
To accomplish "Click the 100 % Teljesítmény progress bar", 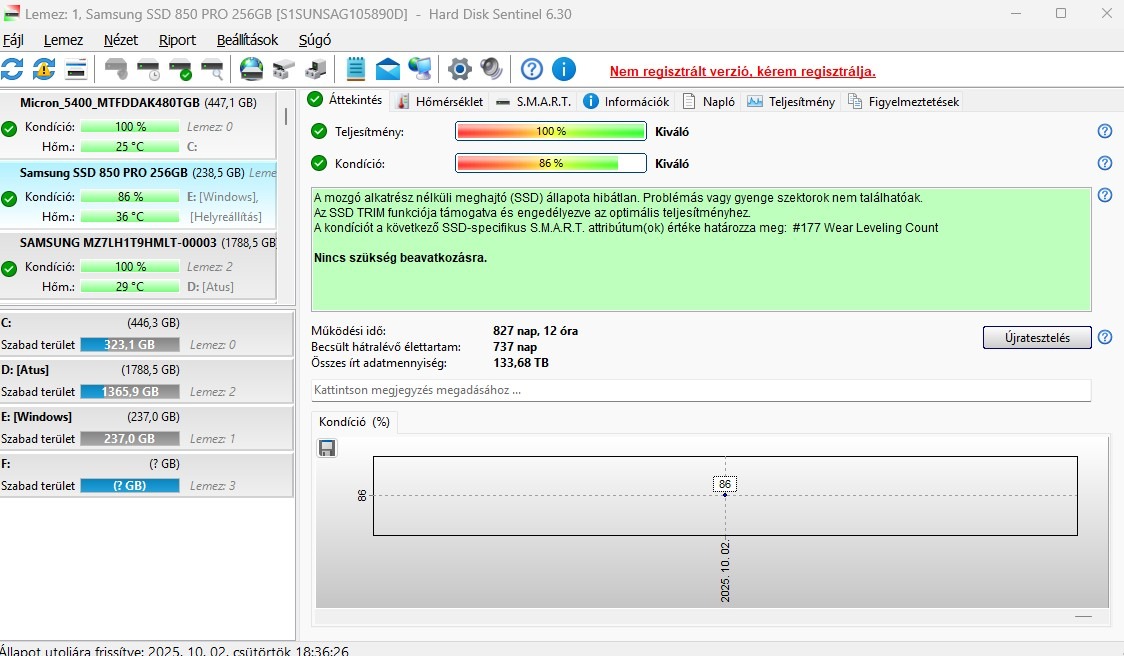I will [x=551, y=131].
